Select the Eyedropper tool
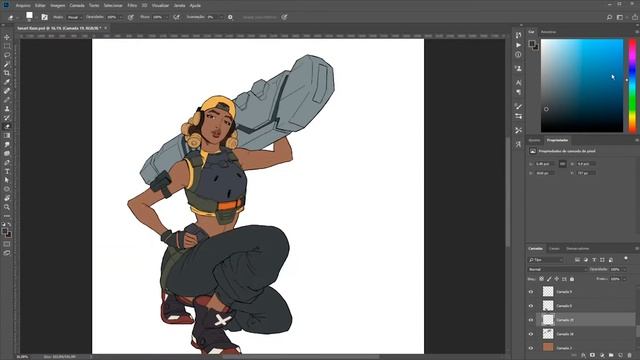This screenshot has height=360, width=640. point(7,82)
